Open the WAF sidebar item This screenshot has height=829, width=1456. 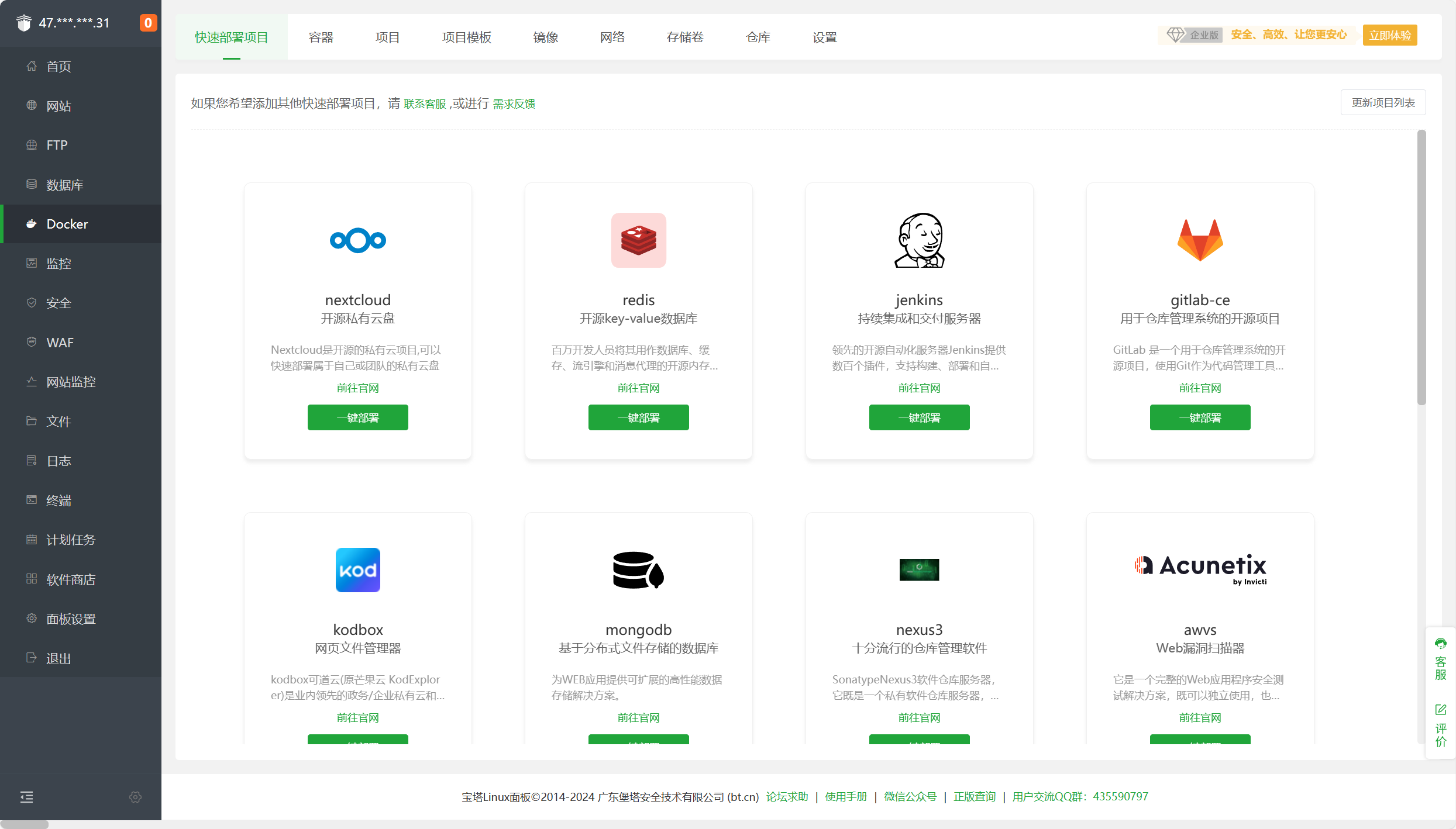click(x=81, y=343)
